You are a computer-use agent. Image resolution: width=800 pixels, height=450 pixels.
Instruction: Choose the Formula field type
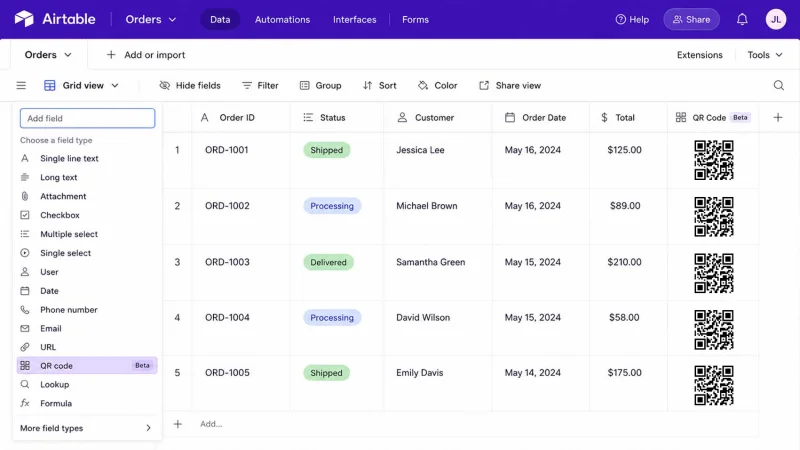pyautogui.click(x=87, y=403)
